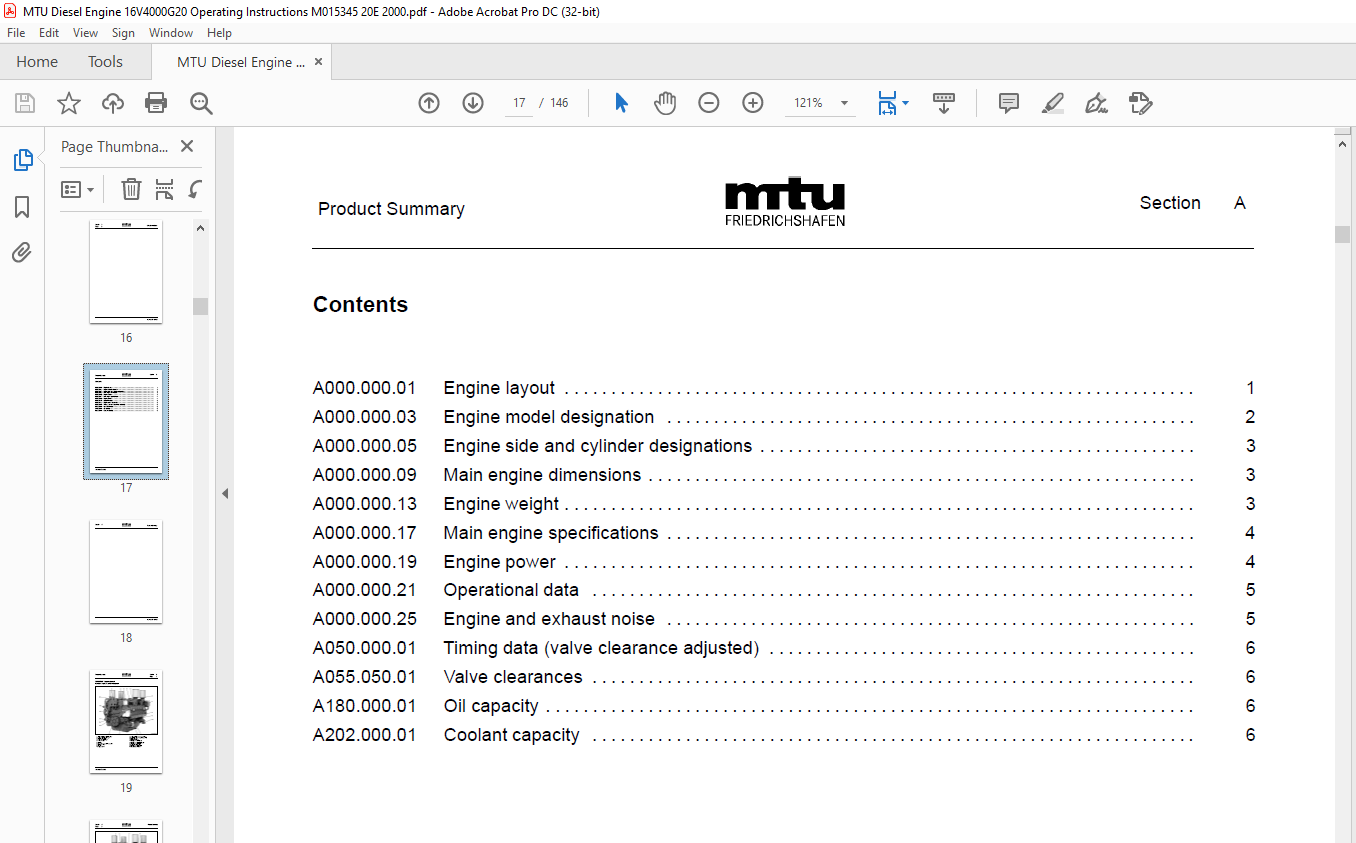Add a comment sticky note
The width and height of the screenshot is (1356, 843).
coord(1009,103)
